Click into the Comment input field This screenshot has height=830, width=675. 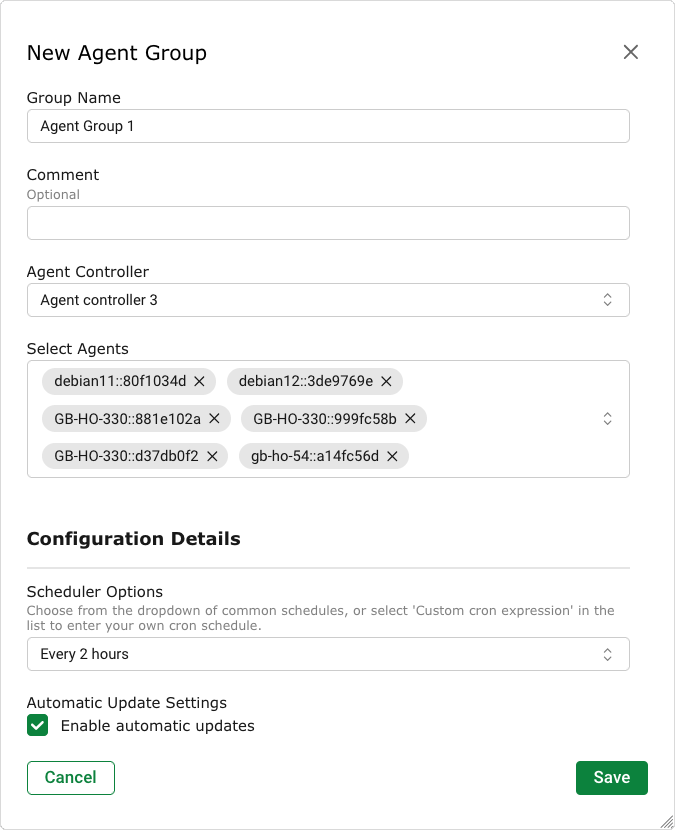click(x=328, y=223)
